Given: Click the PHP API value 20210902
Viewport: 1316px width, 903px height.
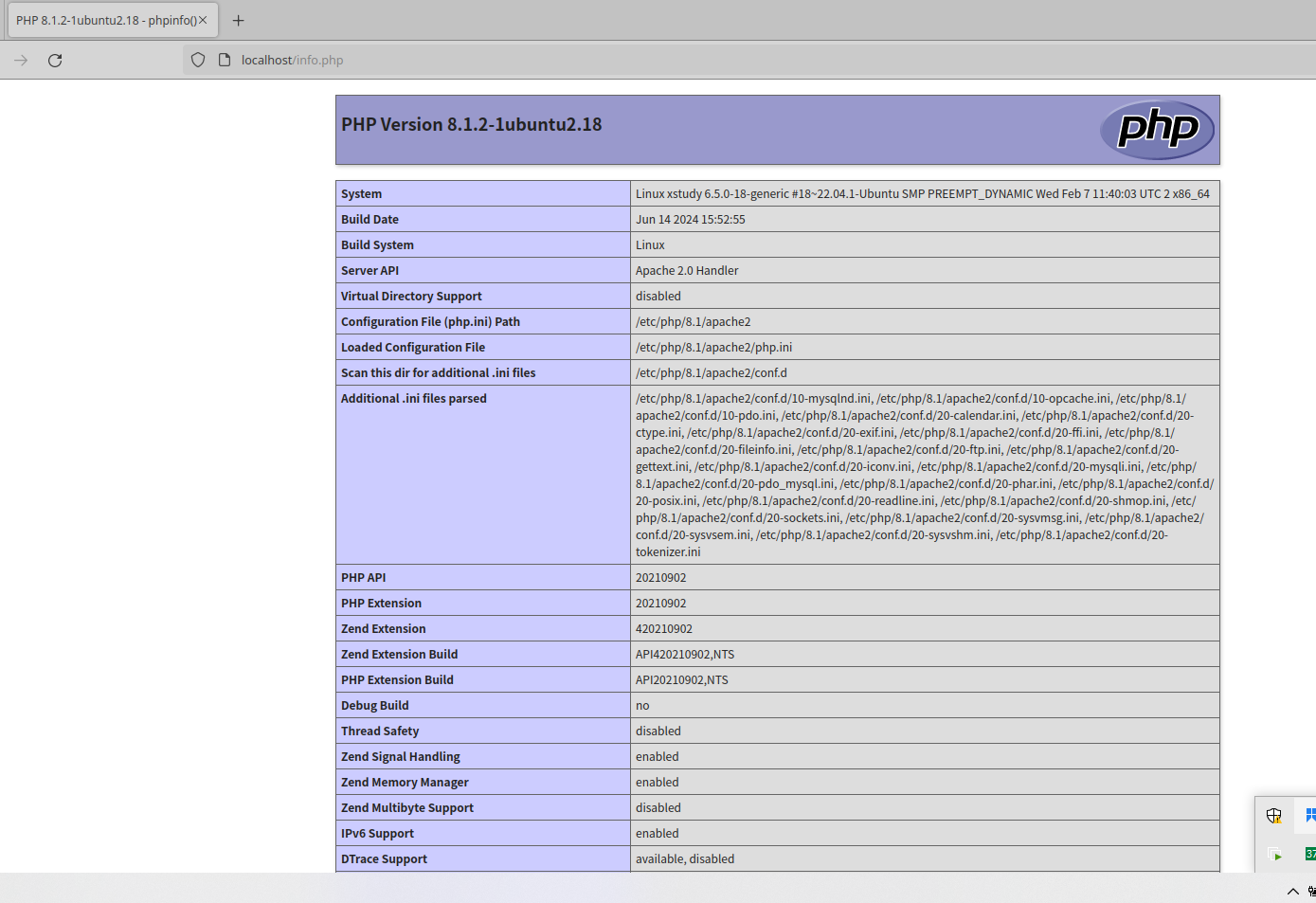Looking at the screenshot, I should click(661, 577).
